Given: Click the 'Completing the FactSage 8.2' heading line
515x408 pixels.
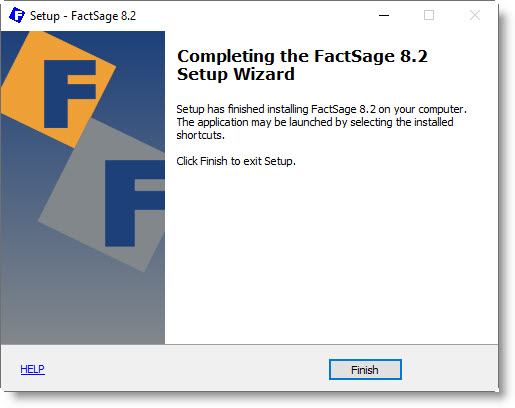Looking at the screenshot, I should click(x=302, y=56).
